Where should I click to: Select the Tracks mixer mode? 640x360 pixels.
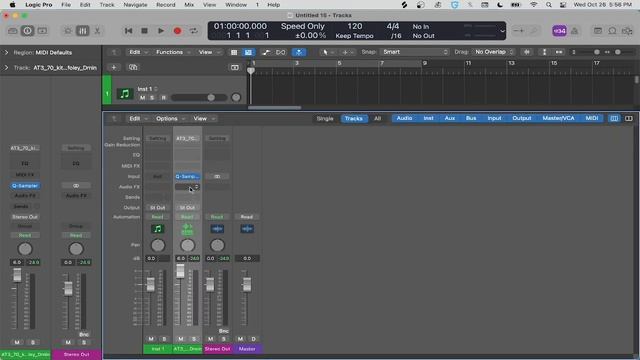tap(353, 119)
